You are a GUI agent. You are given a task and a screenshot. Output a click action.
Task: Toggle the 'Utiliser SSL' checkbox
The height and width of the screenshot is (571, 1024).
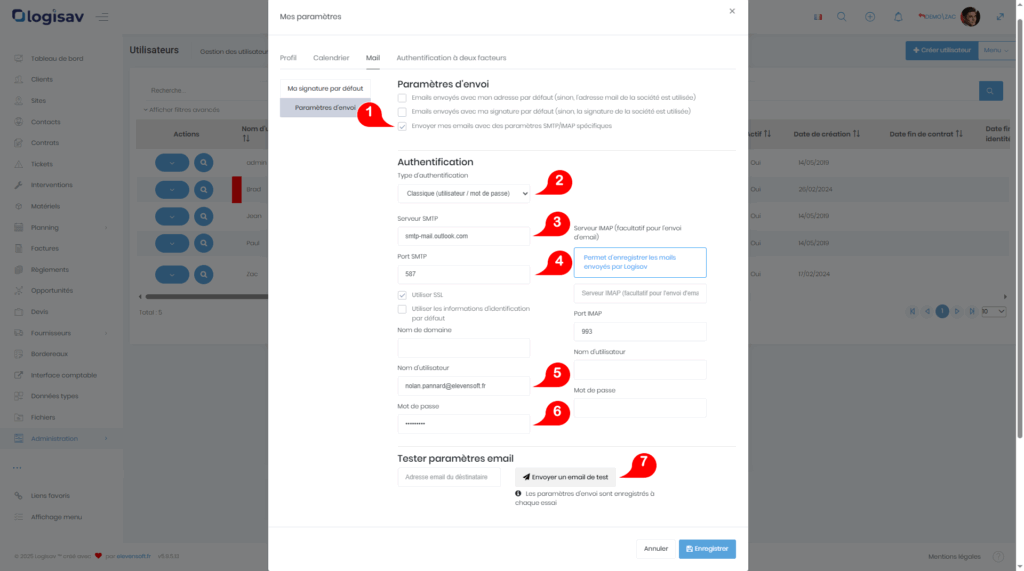(x=402, y=295)
